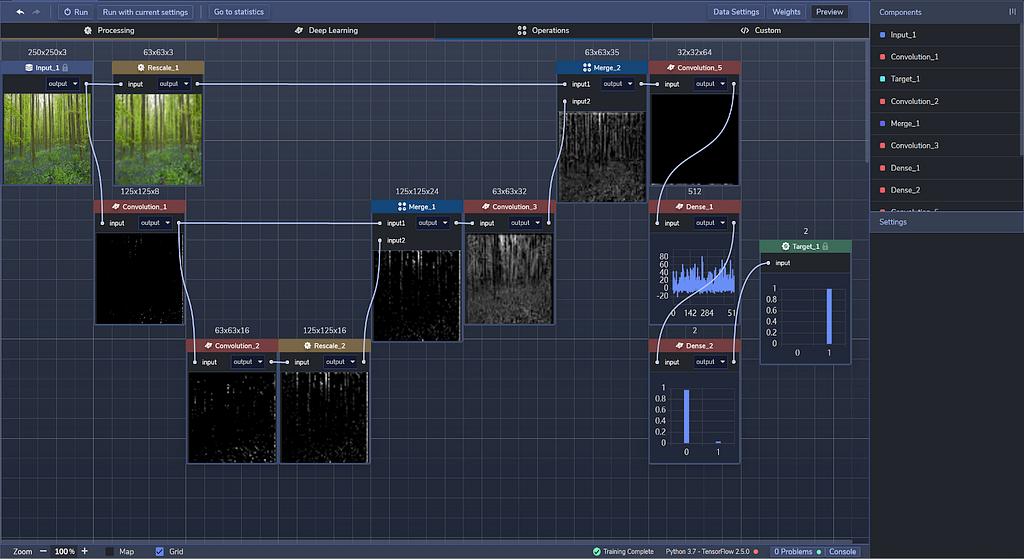The width and height of the screenshot is (1024, 559).
Task: Click the Convolution_2 node icon
Action: [x=208, y=345]
